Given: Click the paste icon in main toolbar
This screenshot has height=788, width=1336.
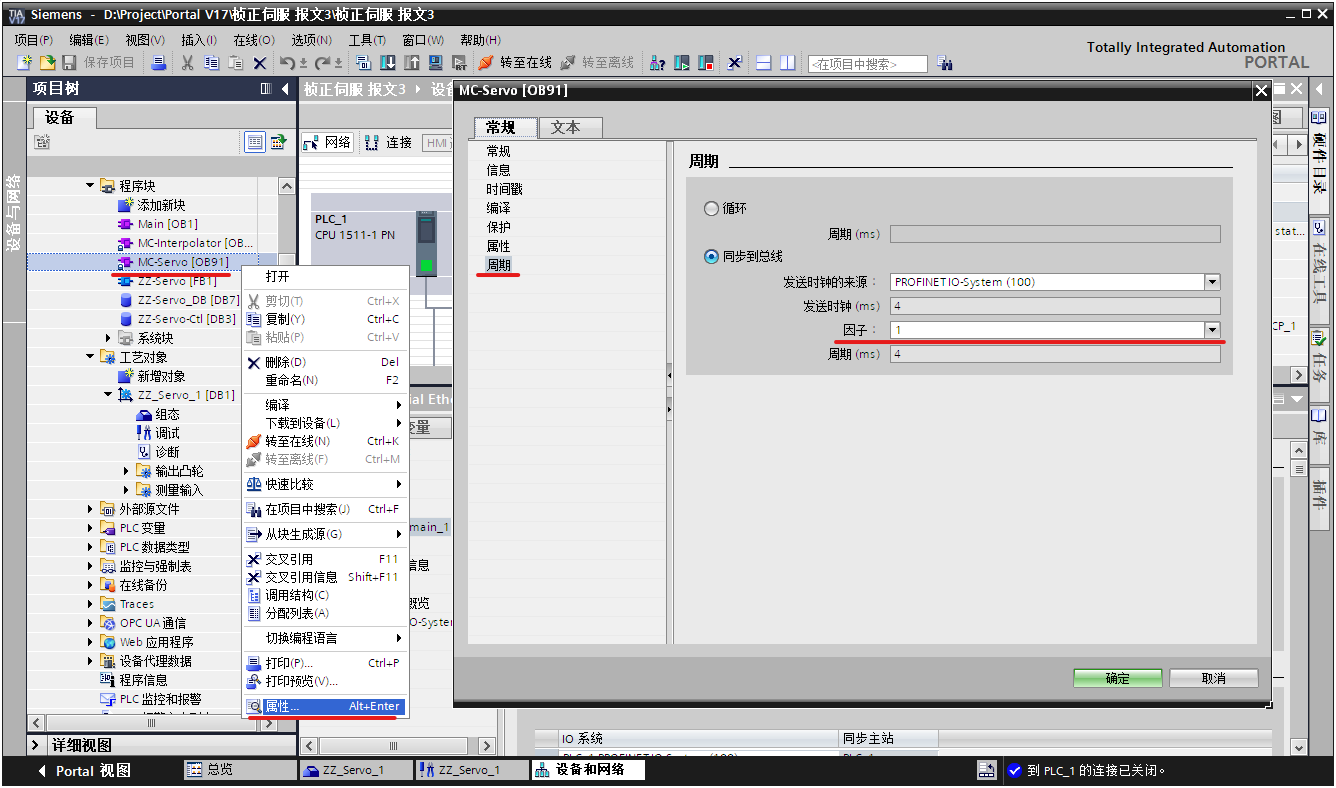Looking at the screenshot, I should coord(236,62).
